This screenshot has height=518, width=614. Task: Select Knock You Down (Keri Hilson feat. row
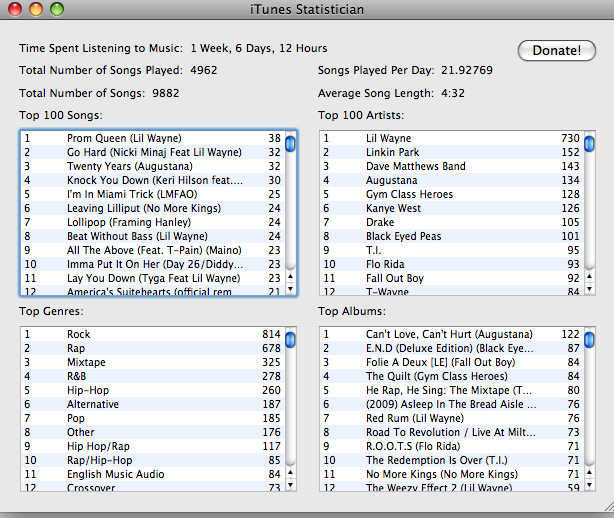tap(153, 180)
